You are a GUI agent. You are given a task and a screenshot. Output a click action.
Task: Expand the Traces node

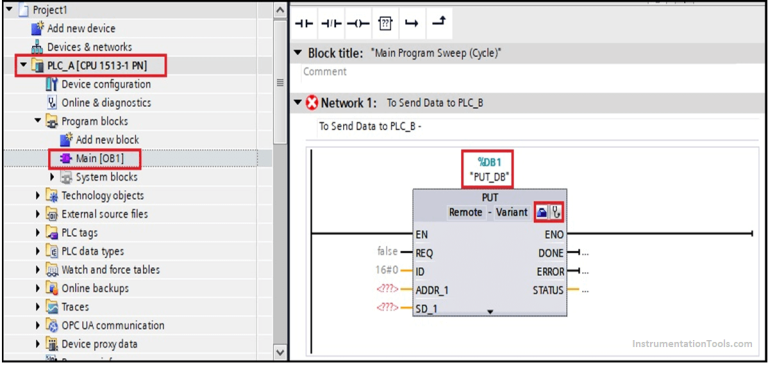[x=38, y=307]
